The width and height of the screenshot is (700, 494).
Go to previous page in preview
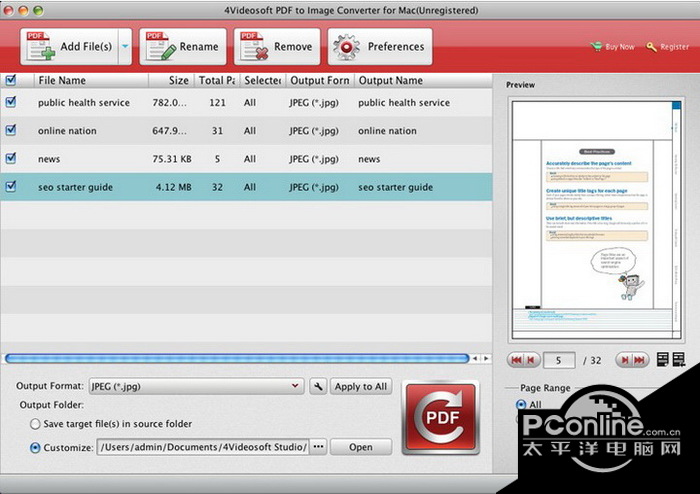click(532, 360)
